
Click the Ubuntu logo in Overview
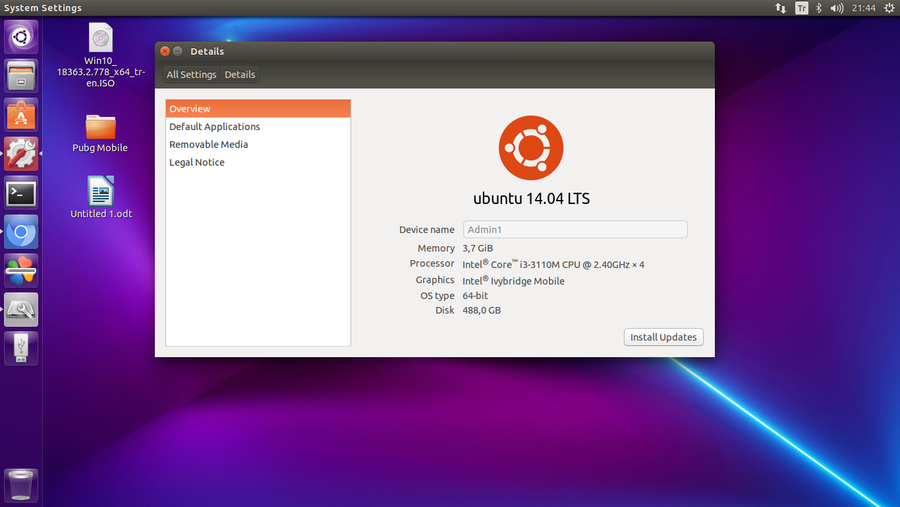tap(531, 148)
